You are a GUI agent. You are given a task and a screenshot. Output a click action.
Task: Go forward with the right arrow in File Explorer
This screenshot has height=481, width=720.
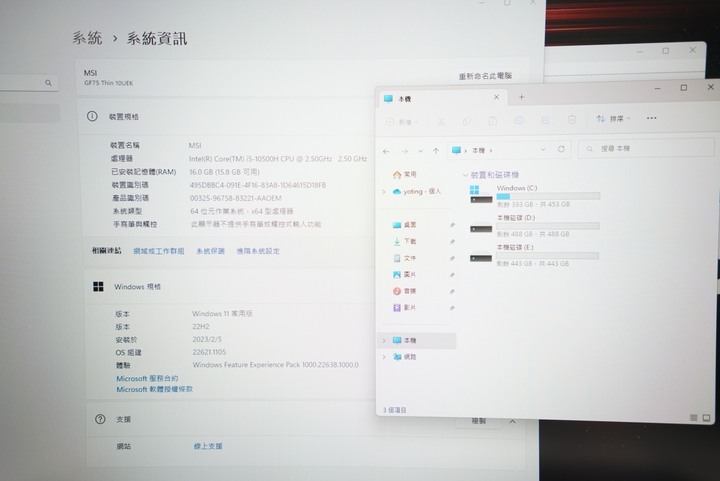[405, 151]
